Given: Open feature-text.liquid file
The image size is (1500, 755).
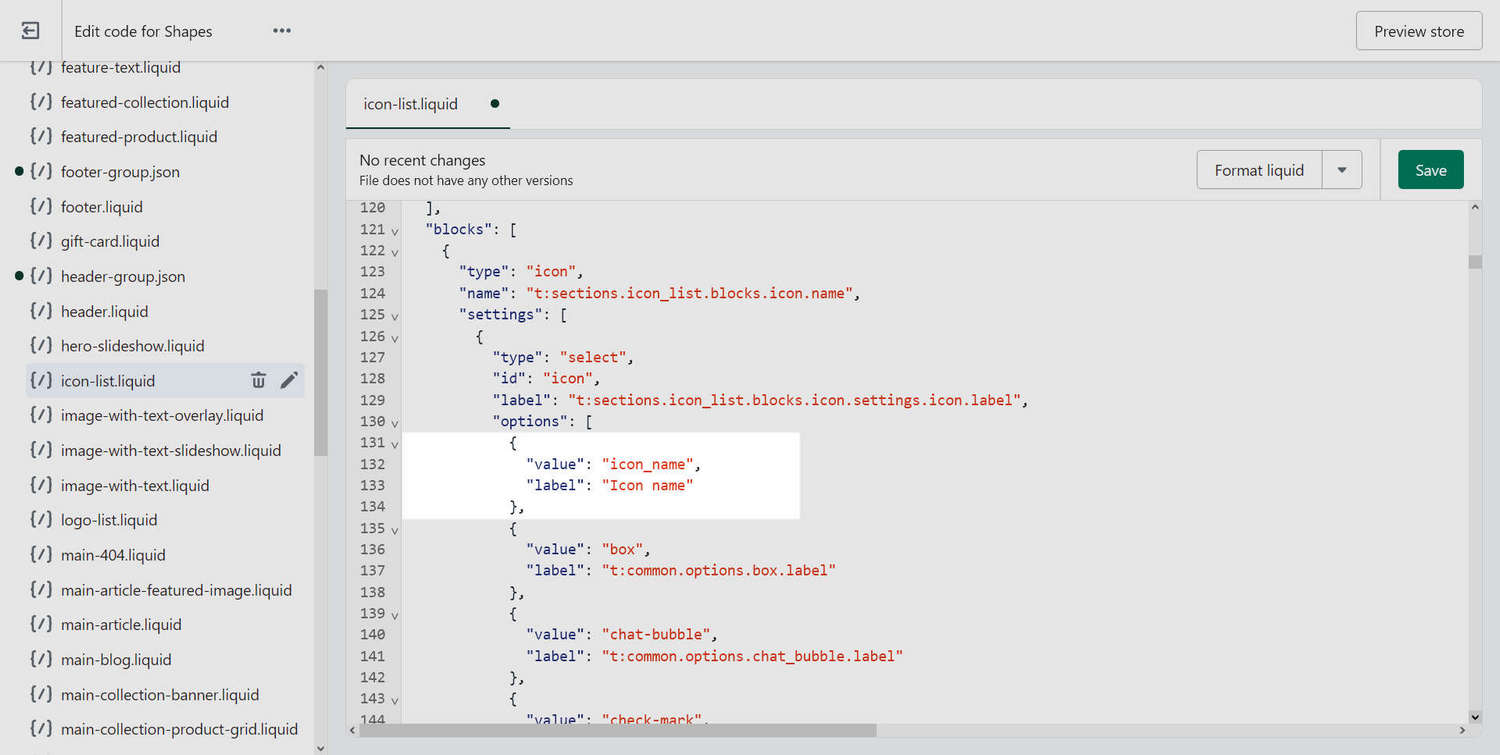Looking at the screenshot, I should tap(120, 67).
